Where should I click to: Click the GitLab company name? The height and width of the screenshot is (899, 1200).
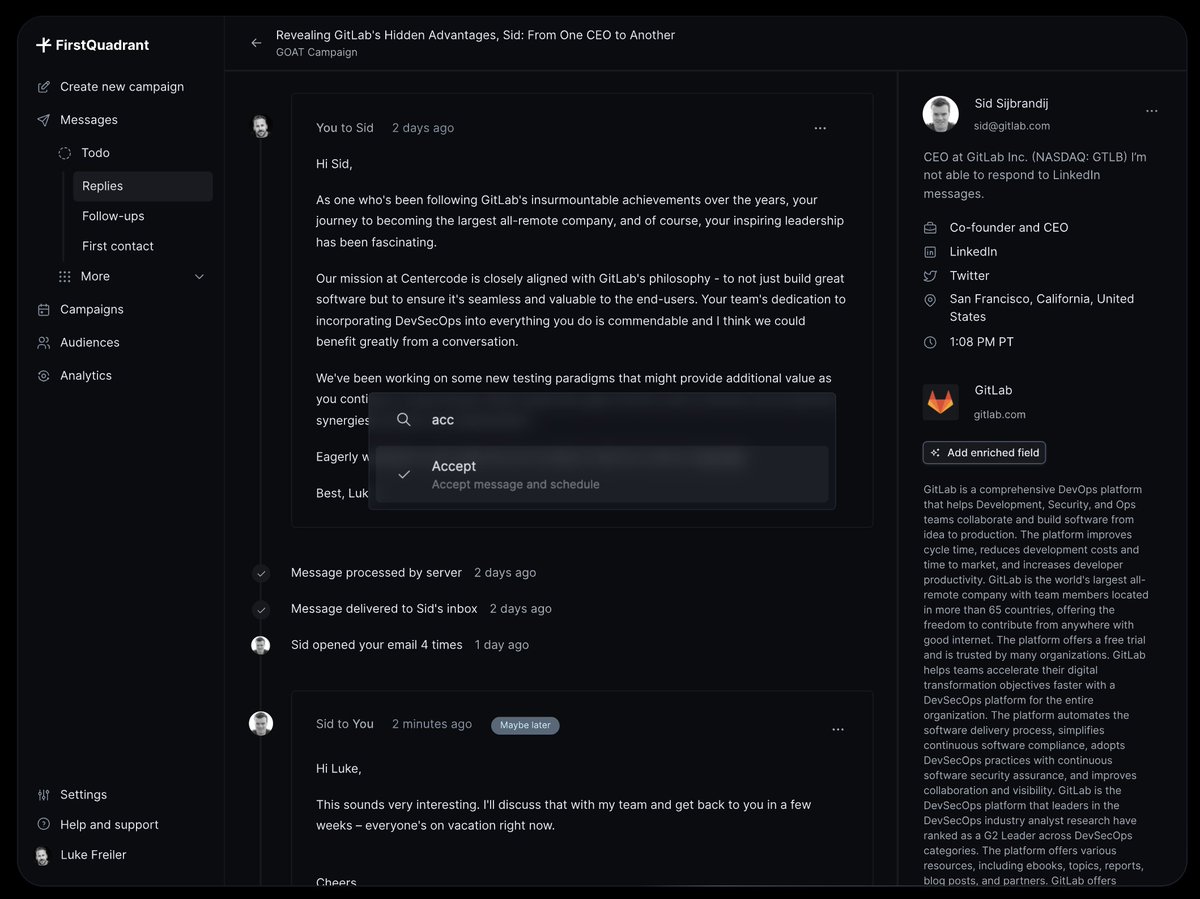pos(993,391)
